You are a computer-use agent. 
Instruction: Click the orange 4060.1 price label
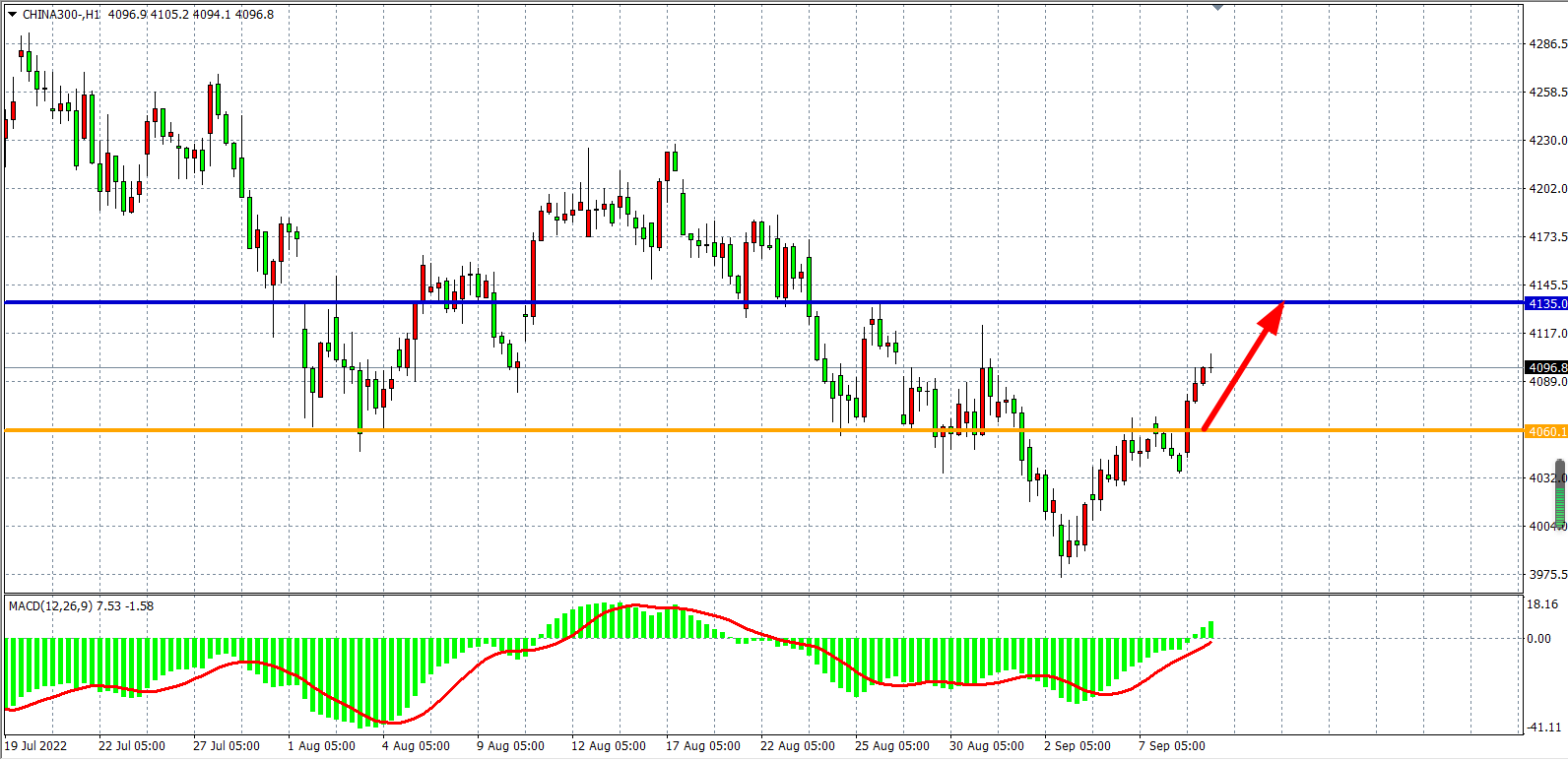click(1545, 431)
